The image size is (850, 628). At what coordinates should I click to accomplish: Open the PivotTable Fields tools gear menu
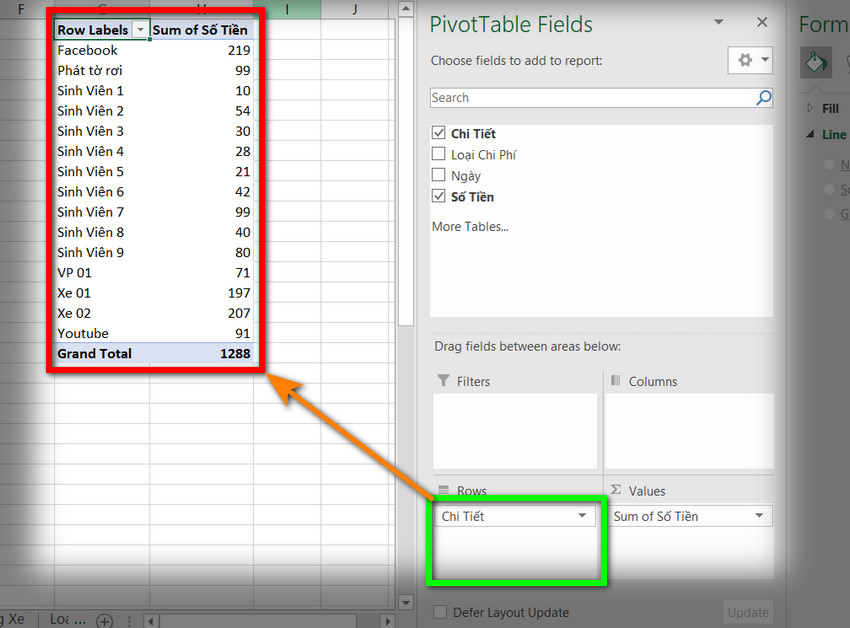(750, 60)
